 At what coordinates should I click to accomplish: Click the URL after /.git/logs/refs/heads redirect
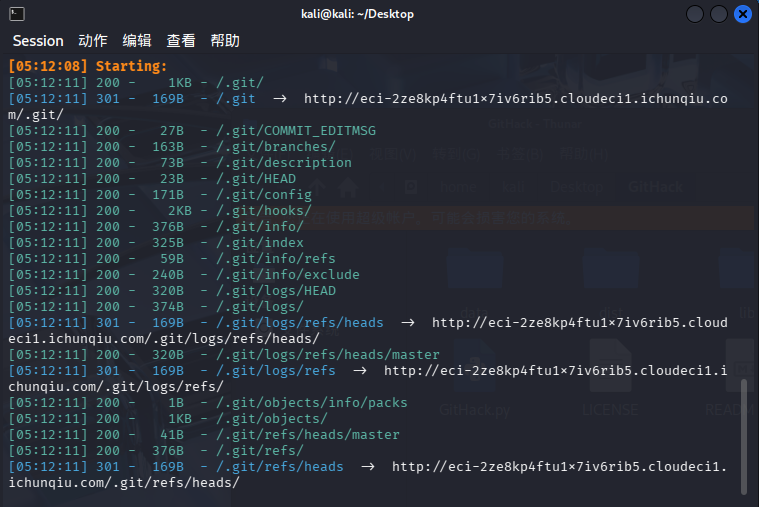point(579,323)
